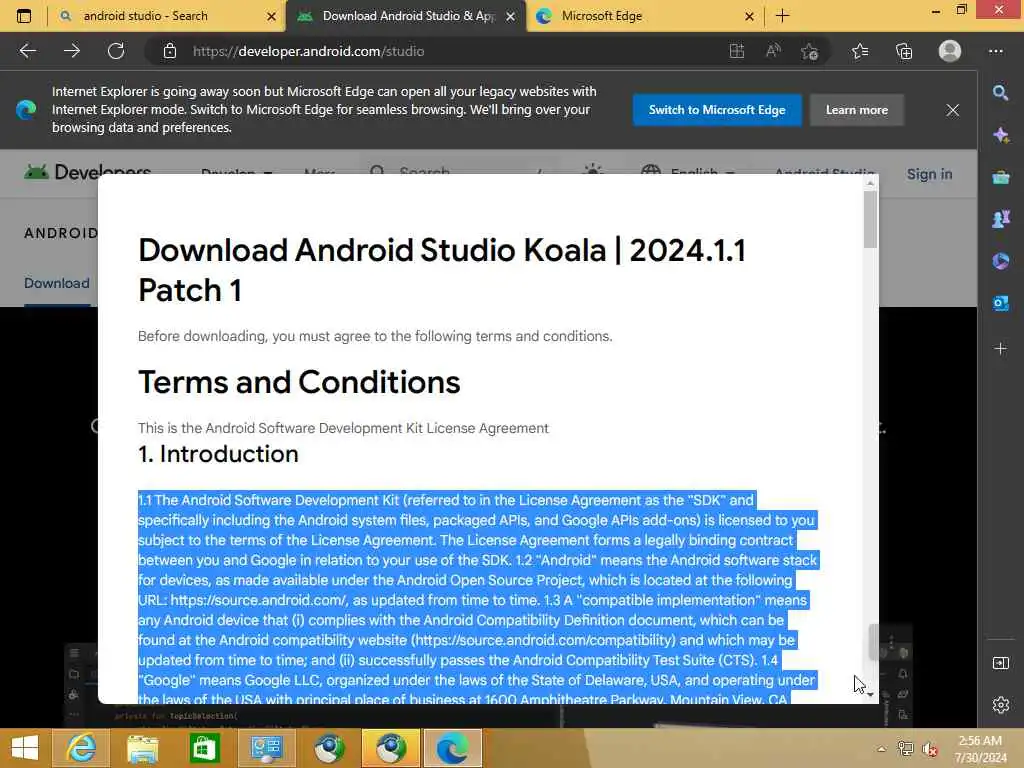This screenshot has height=768, width=1024.
Task: Click the dialog scroll up arrow
Action: point(870,184)
